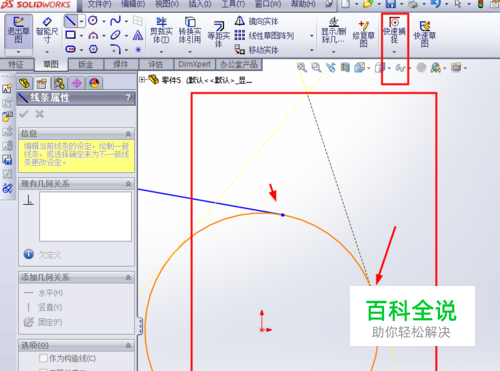The height and width of the screenshot is (371, 500).
Task: Collapse the 现有几何关系 section
Action: 128,184
